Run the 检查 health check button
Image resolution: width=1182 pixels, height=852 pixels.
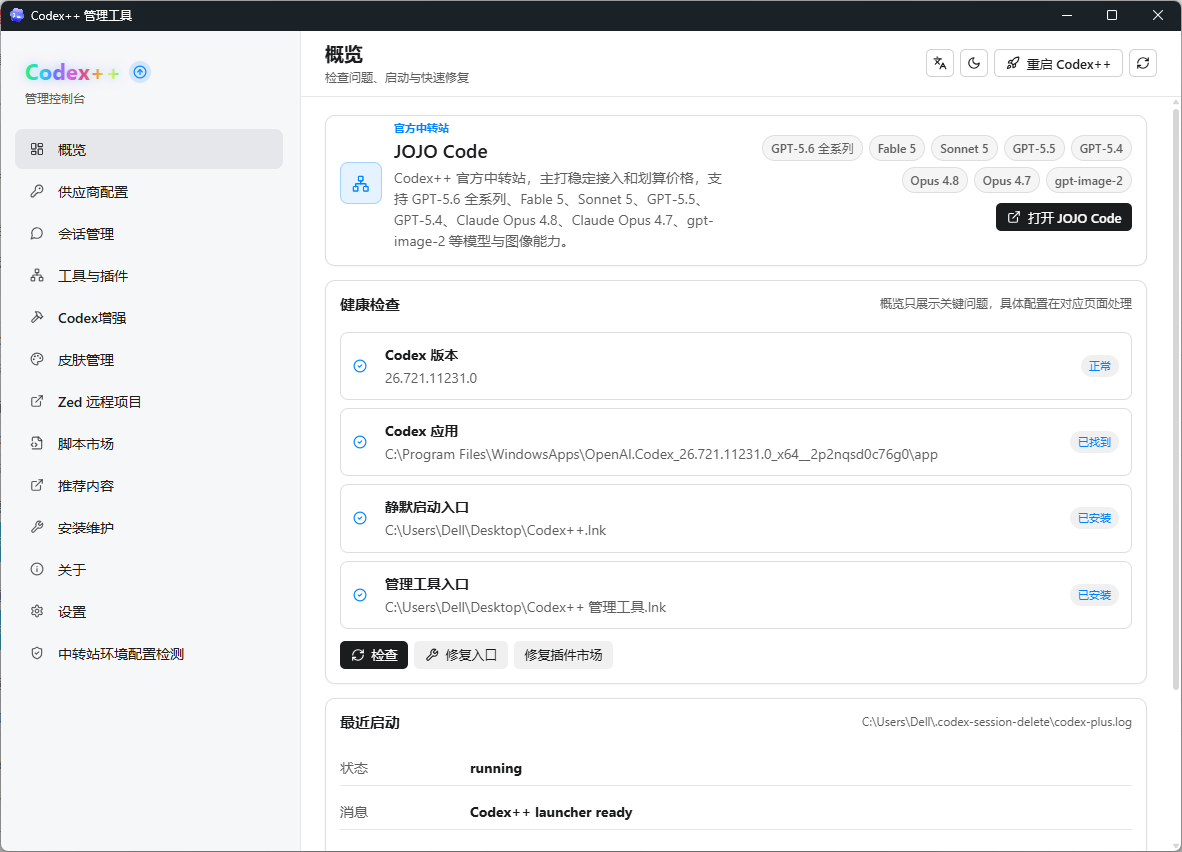coord(374,655)
